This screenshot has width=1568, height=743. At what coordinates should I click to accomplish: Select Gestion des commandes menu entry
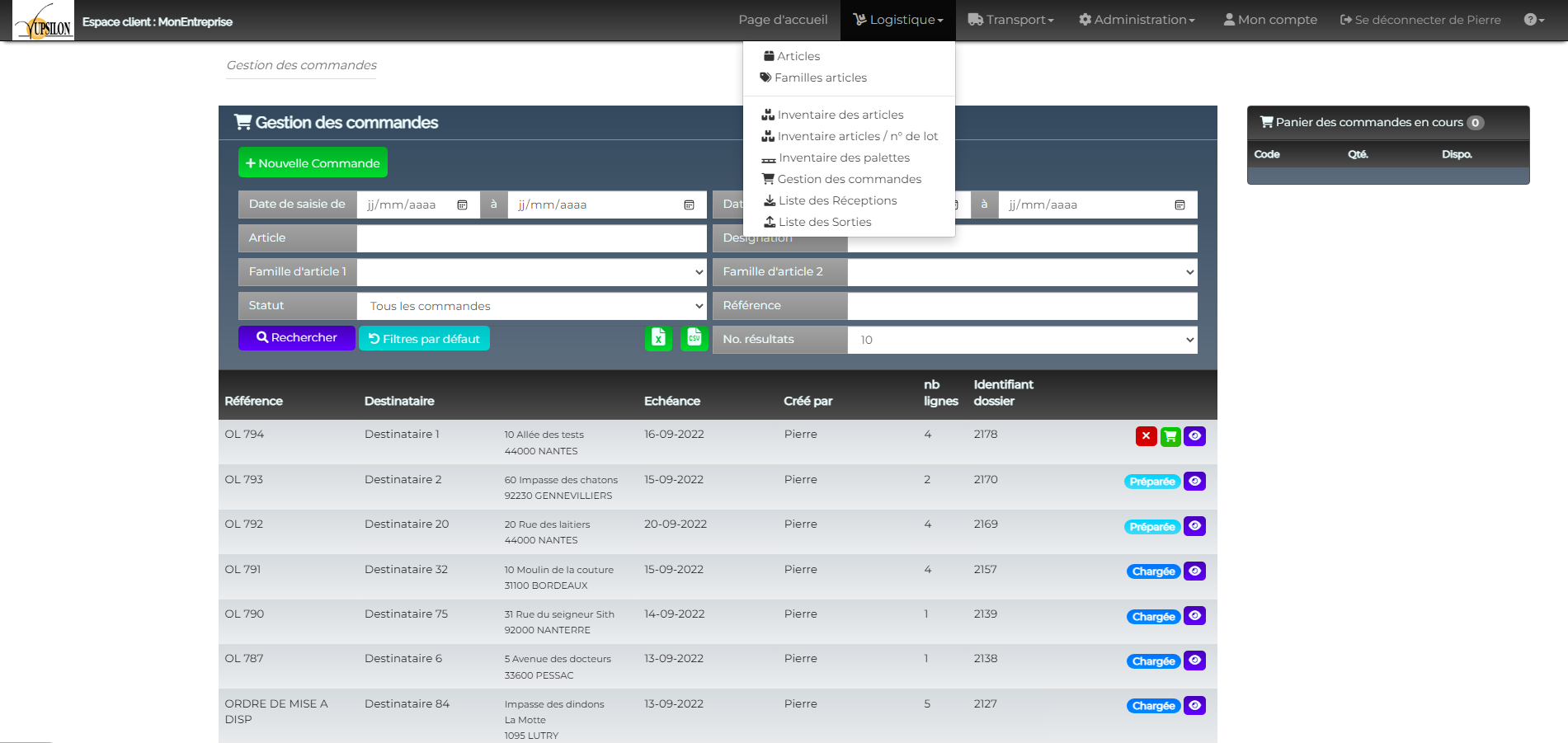(x=841, y=179)
